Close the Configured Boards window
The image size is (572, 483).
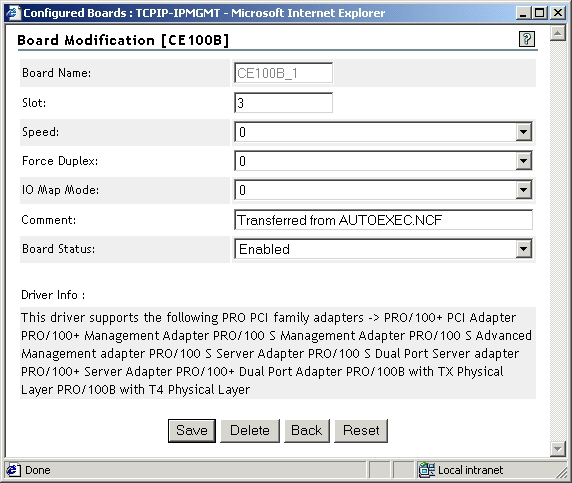click(x=558, y=13)
